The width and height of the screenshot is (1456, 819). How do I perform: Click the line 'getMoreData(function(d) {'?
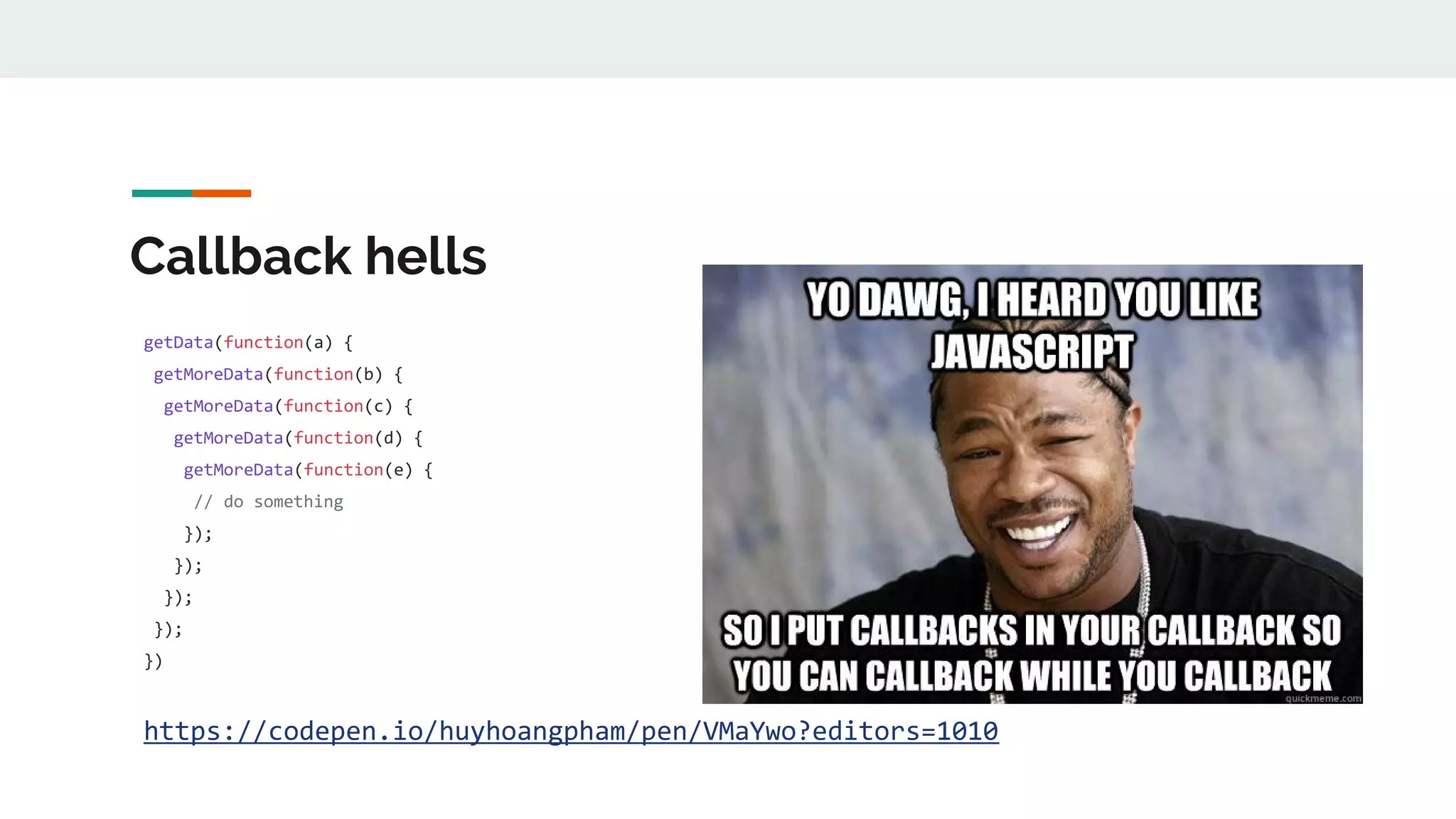coord(298,439)
